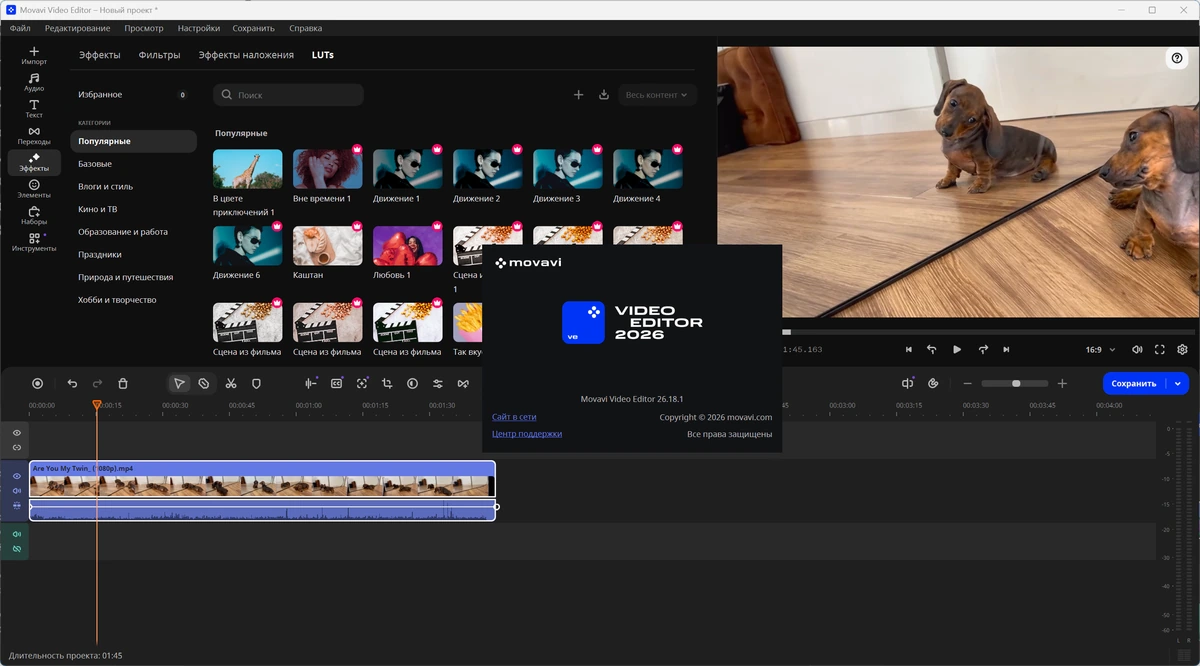Redo the last undone action

coord(97,383)
